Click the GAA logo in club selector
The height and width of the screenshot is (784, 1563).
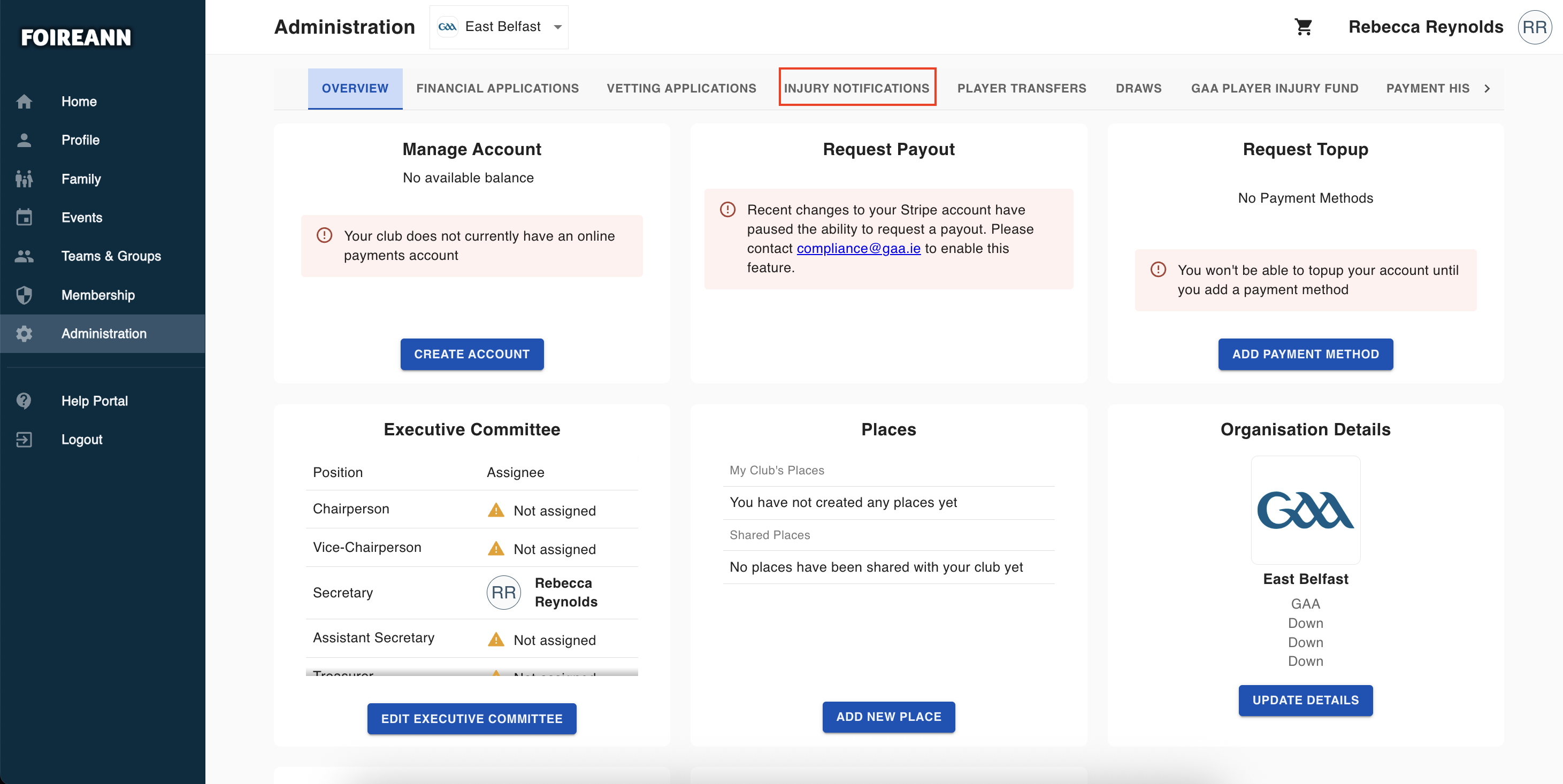tap(447, 27)
